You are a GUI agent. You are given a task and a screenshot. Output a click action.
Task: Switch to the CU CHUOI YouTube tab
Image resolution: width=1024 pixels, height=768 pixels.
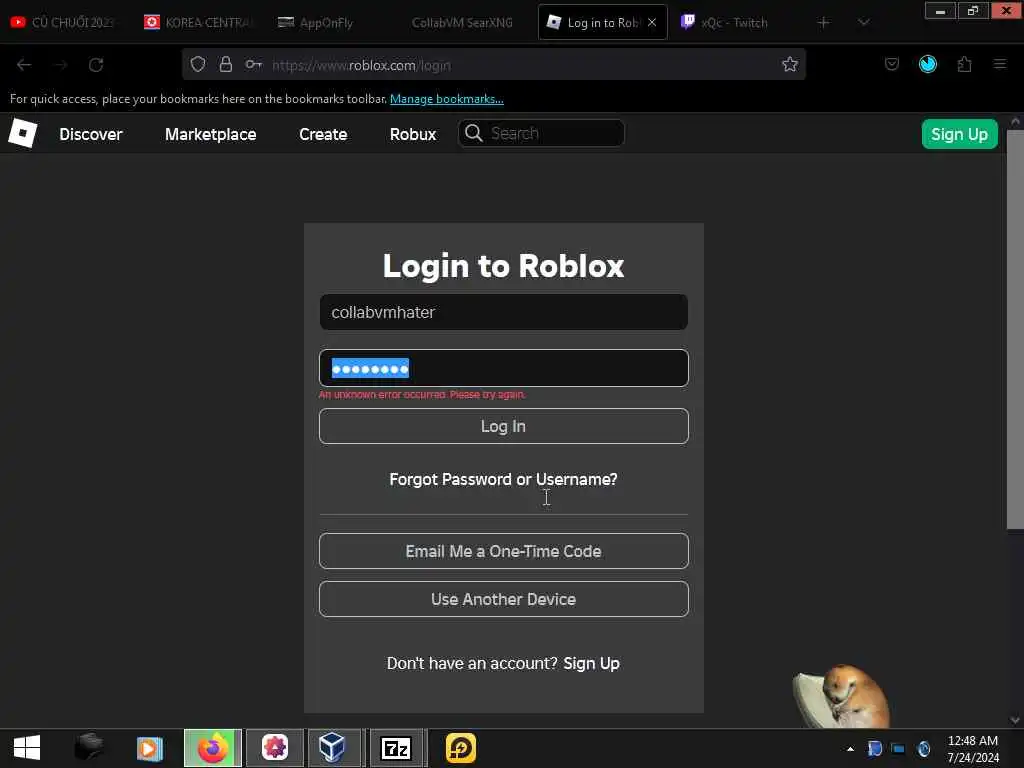[x=63, y=22]
